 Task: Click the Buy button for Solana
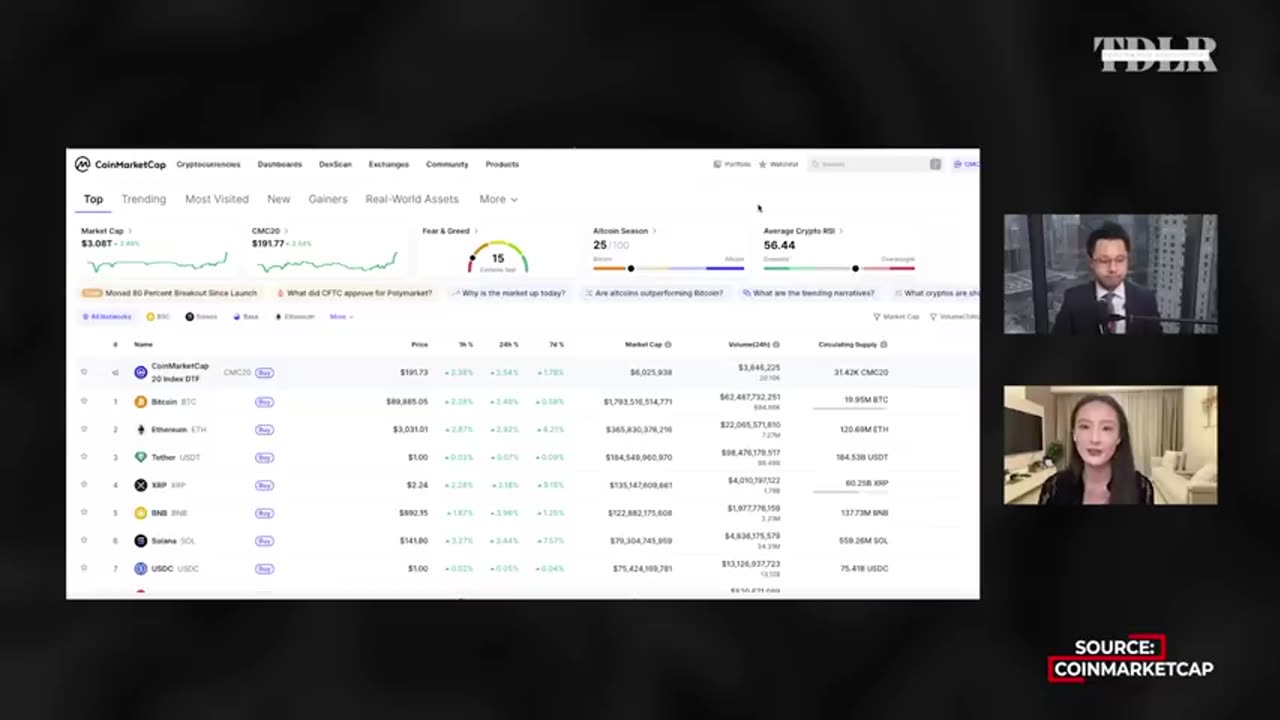coord(264,541)
